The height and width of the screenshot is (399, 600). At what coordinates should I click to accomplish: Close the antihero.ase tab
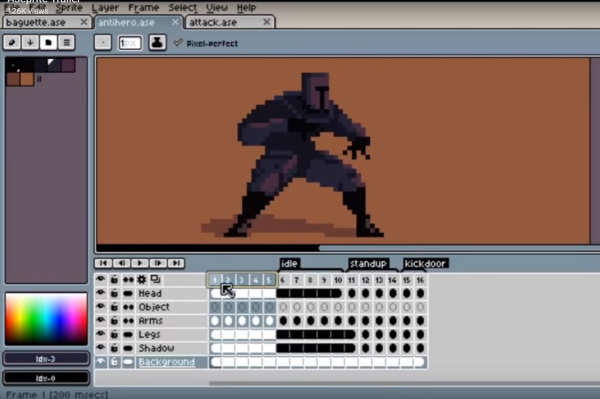click(x=175, y=23)
